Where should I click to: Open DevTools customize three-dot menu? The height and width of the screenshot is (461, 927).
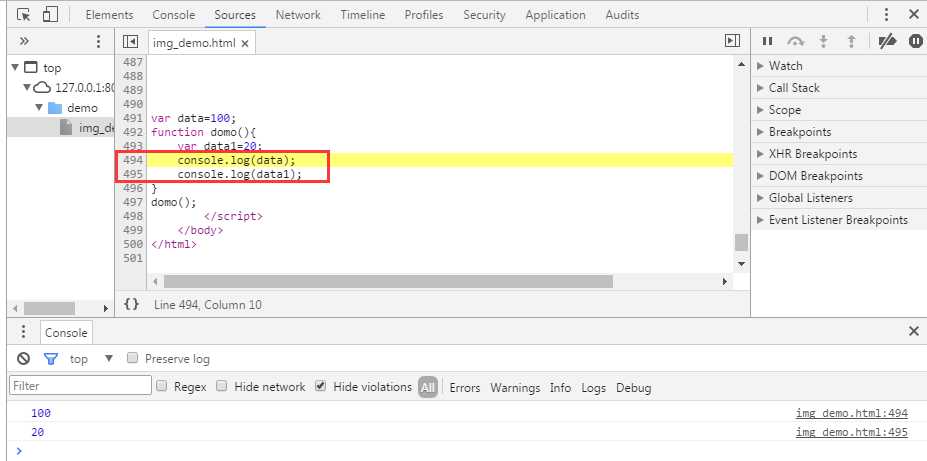[x=886, y=15]
